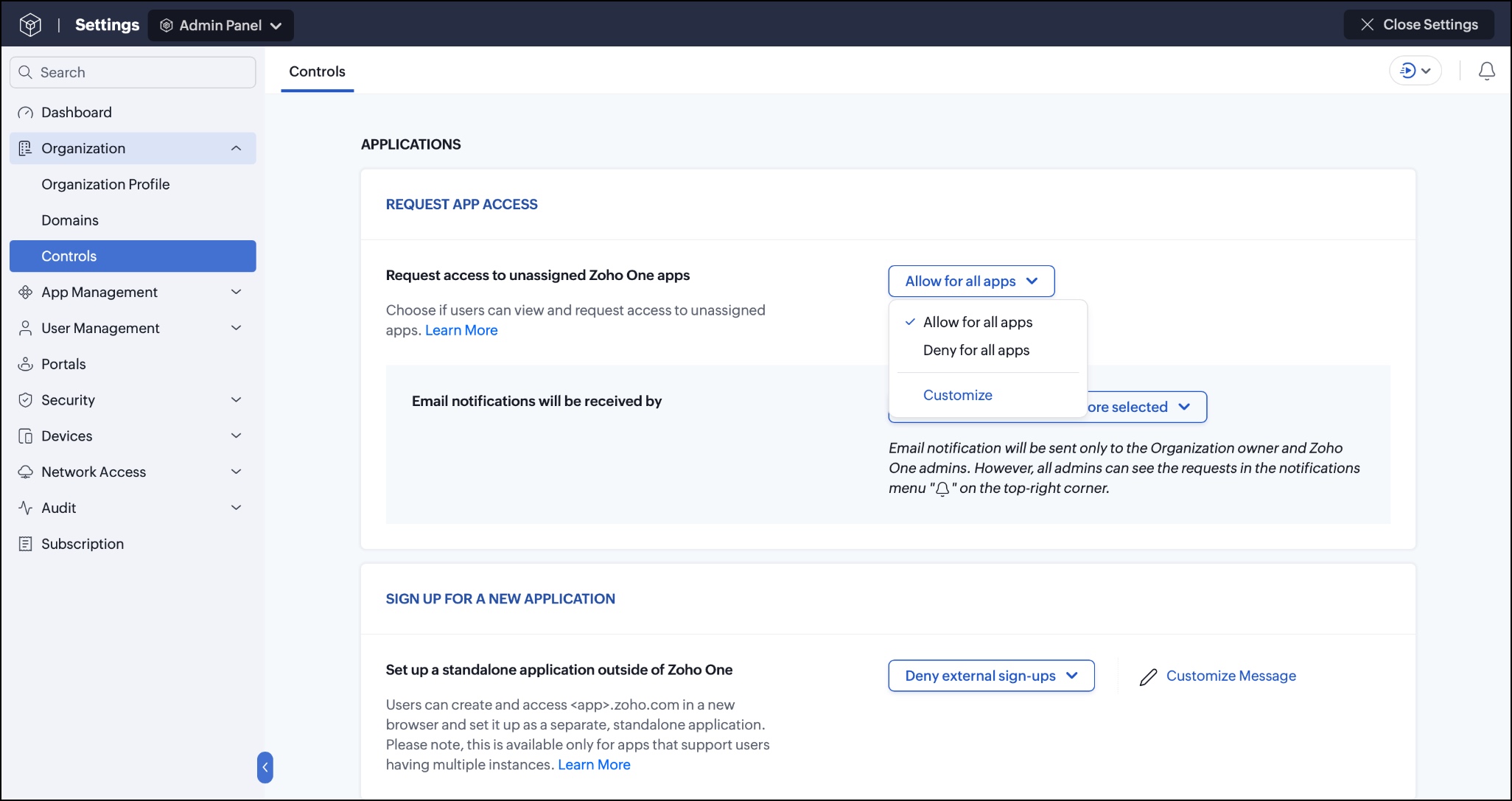1512x801 pixels.
Task: Switch to the Controls tab
Action: pos(317,71)
